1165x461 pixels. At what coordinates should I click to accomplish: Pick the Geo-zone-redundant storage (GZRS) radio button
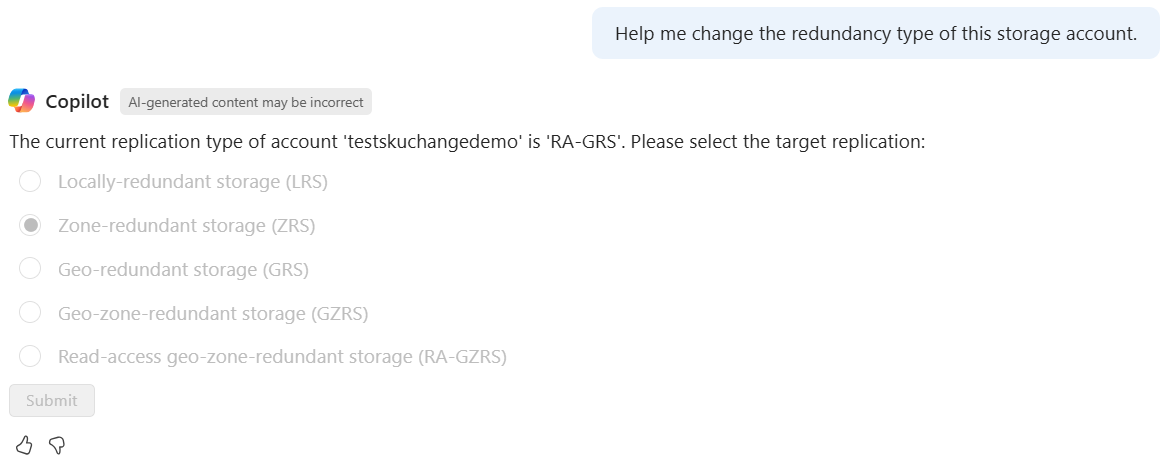tap(30, 313)
